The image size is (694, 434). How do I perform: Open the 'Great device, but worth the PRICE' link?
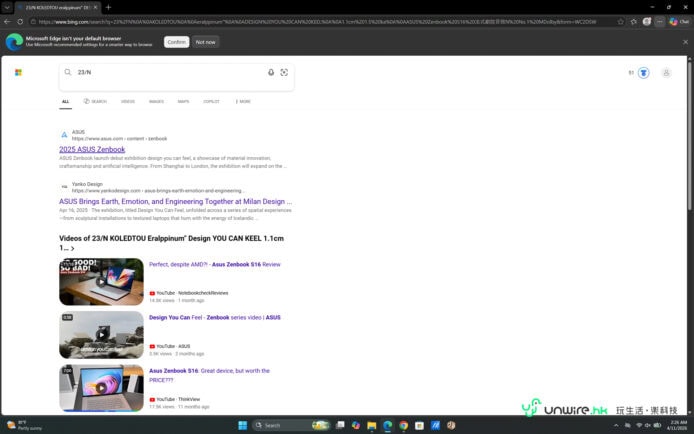[x=209, y=375]
